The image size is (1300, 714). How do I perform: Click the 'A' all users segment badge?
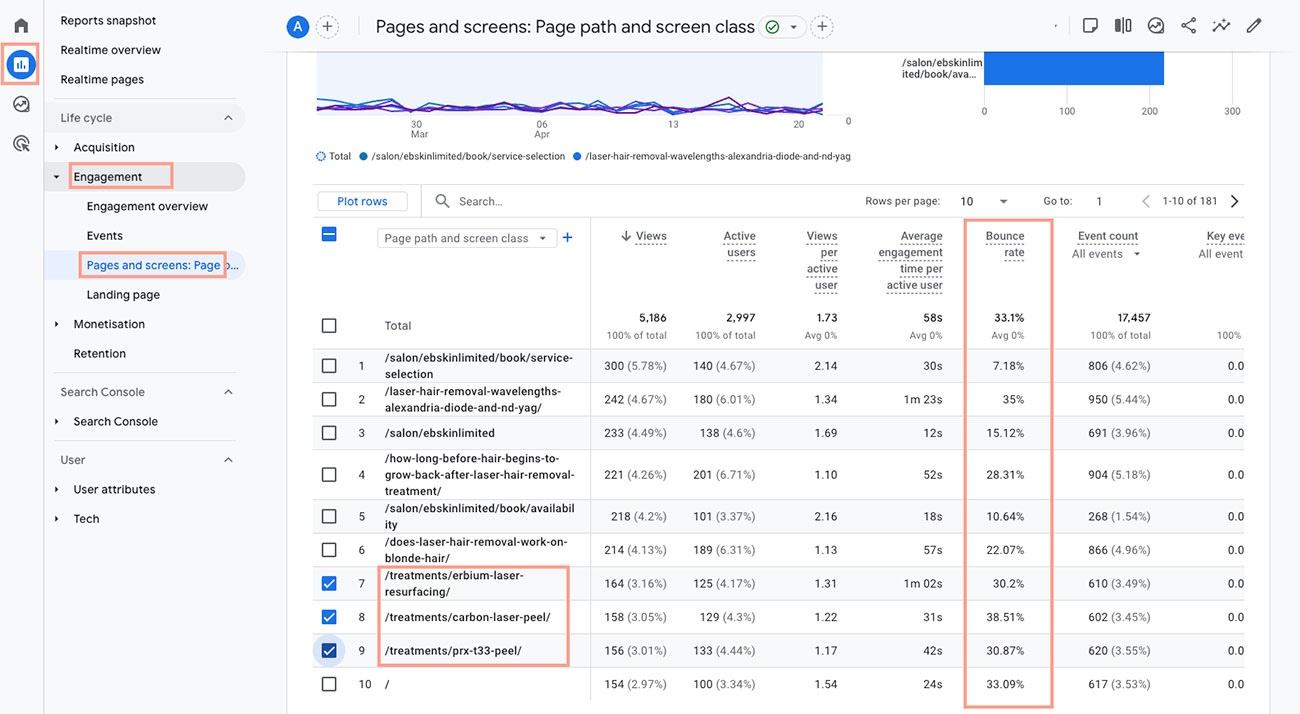[297, 27]
